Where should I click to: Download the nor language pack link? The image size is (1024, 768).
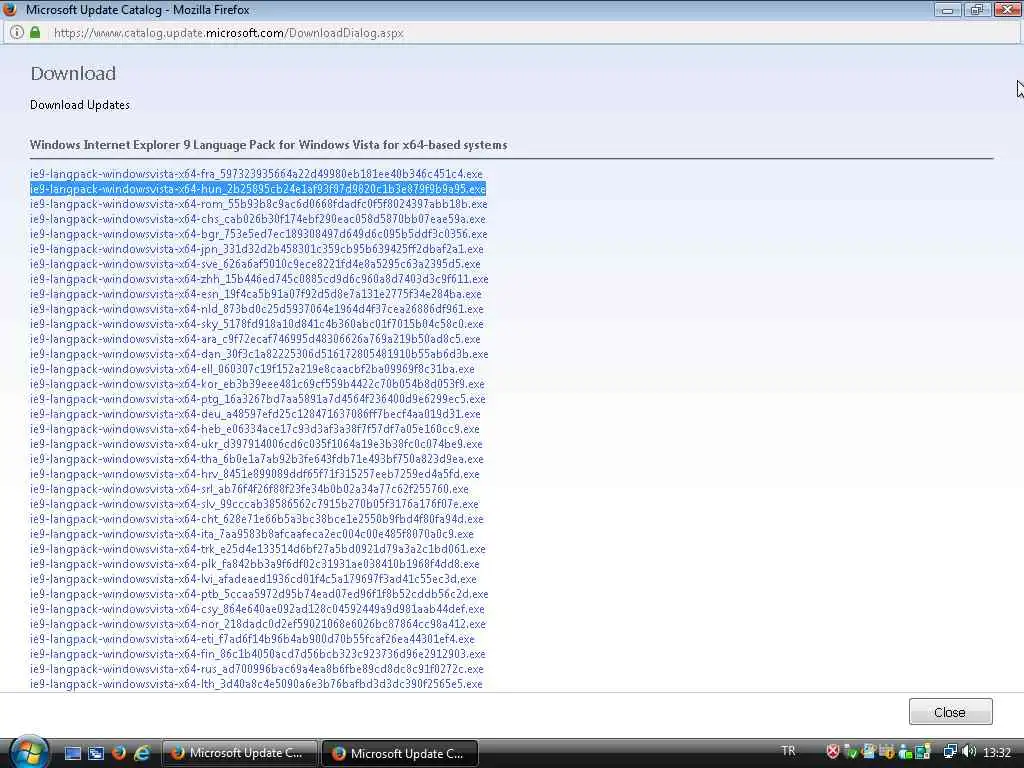coord(258,624)
